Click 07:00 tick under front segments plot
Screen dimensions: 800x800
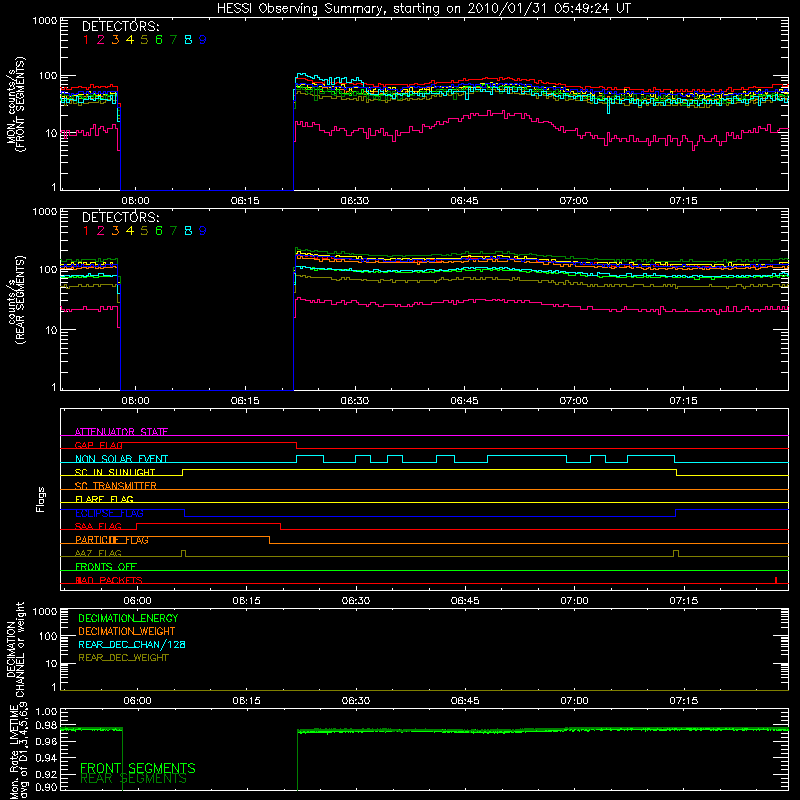(573, 201)
